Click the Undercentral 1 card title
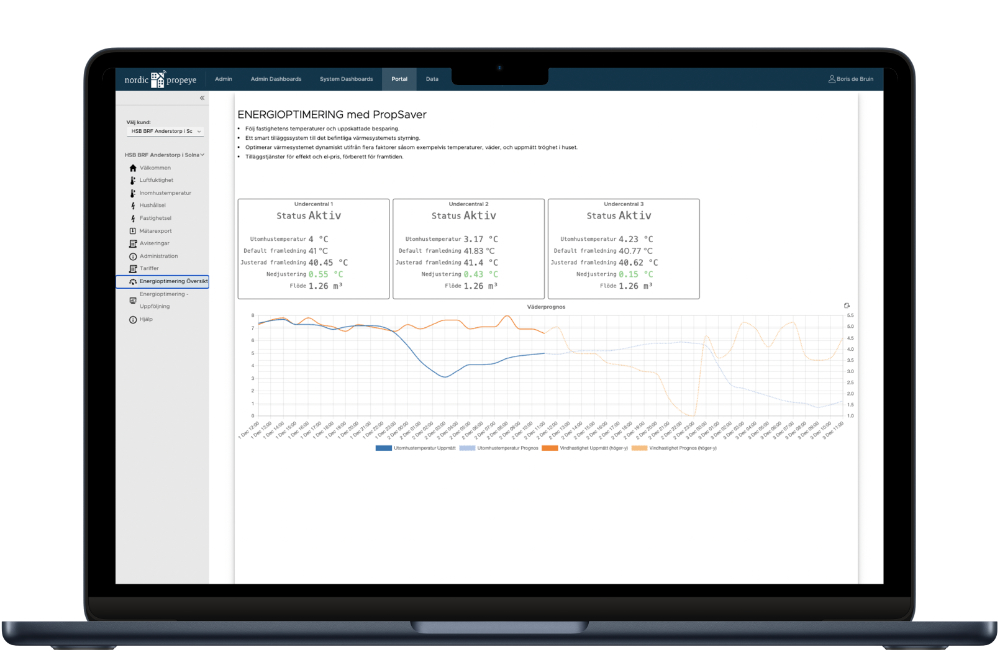This screenshot has width=1000, height=652. (313, 204)
